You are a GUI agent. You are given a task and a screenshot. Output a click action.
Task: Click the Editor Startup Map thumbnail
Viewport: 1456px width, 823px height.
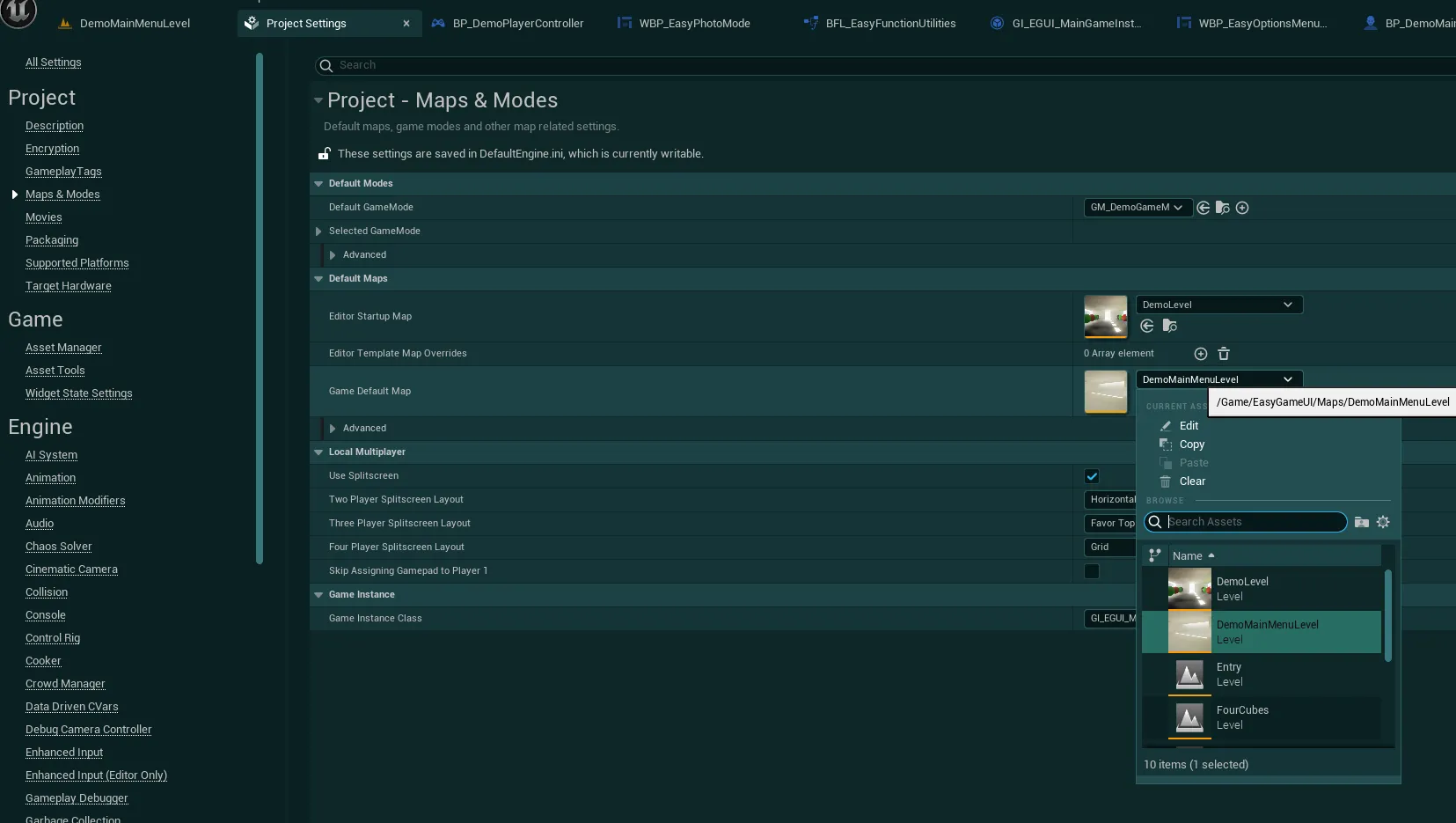pos(1106,317)
